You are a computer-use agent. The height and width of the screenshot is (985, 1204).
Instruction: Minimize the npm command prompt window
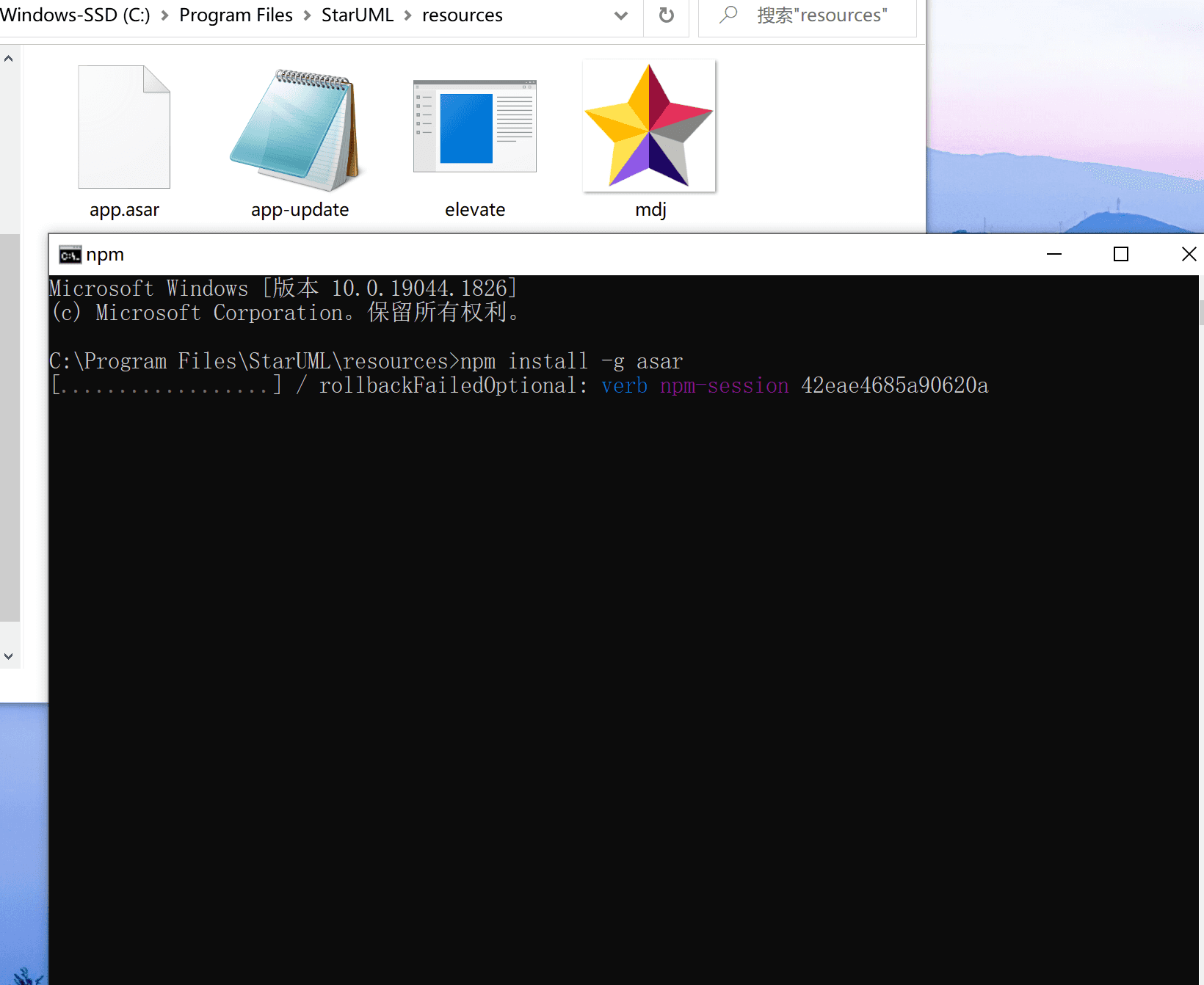(1054, 254)
